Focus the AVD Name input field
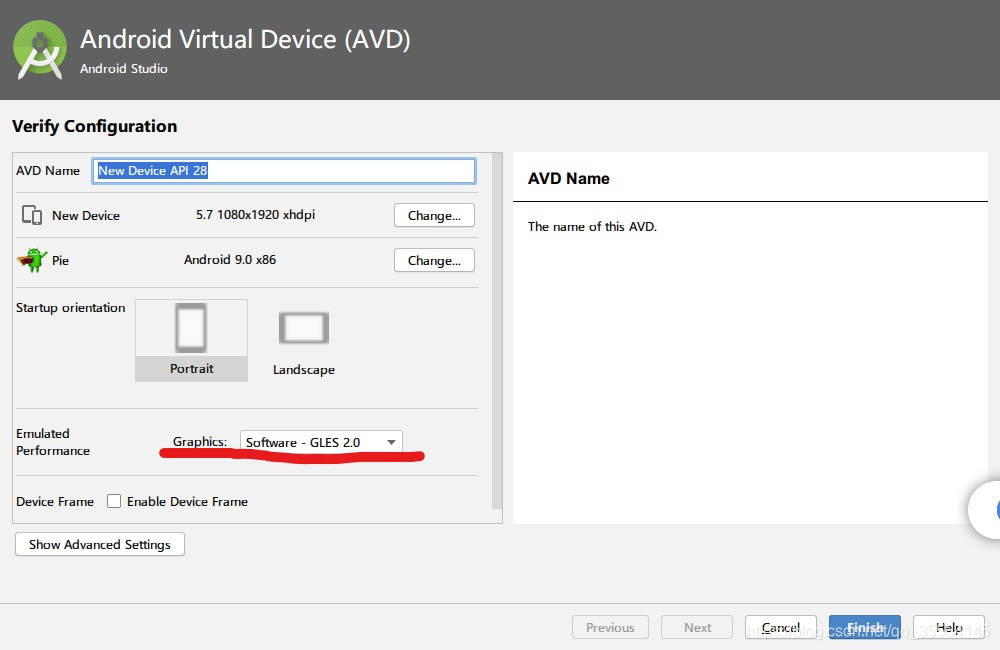1000x650 pixels. pos(284,170)
